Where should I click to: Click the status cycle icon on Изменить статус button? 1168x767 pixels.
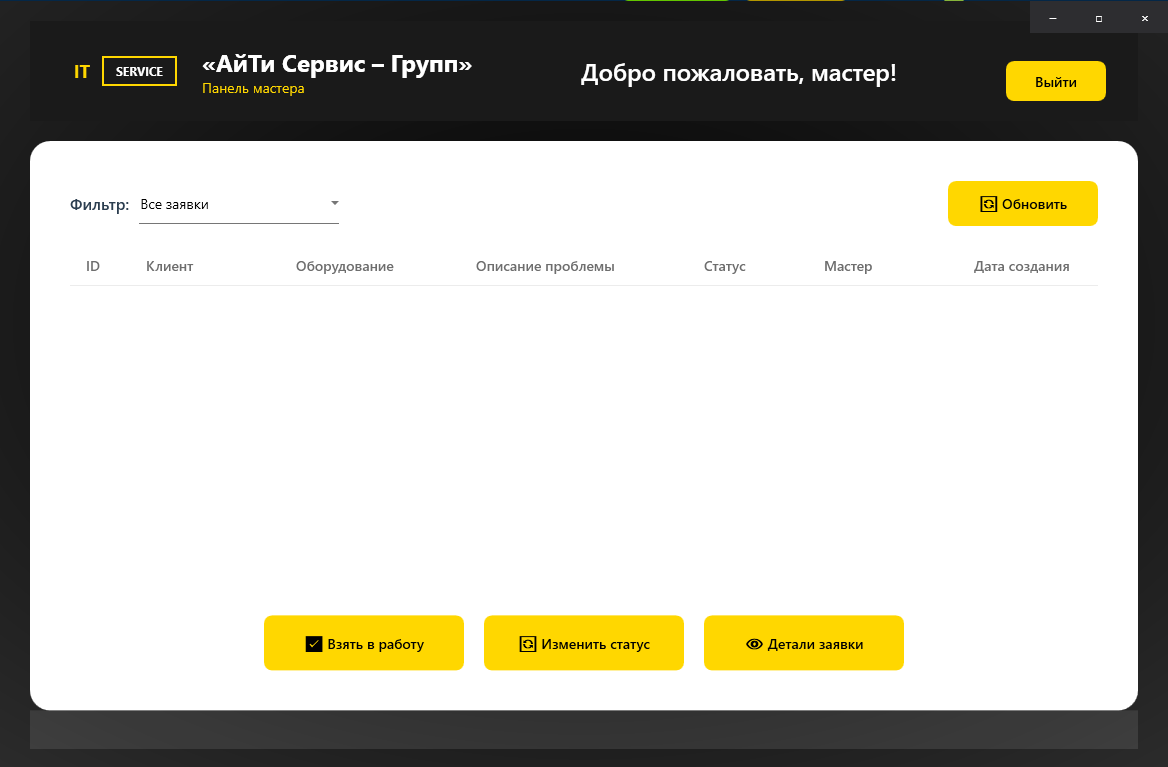pos(529,643)
